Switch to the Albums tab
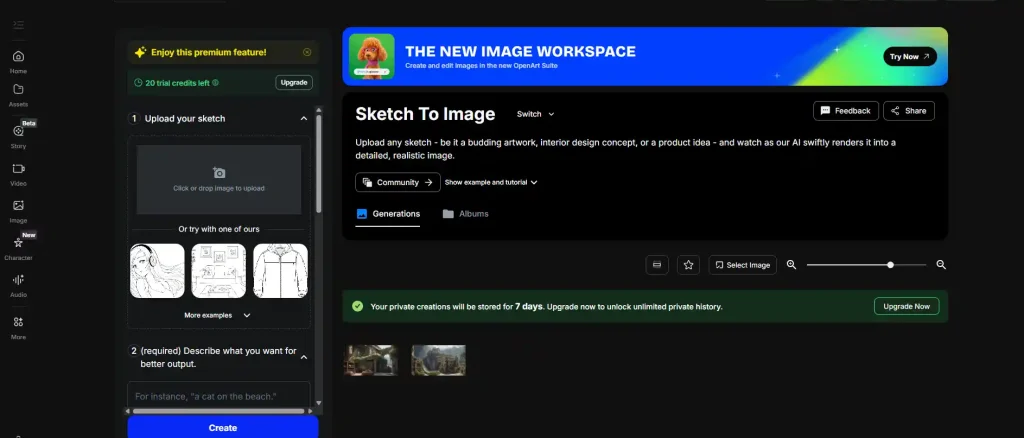Image resolution: width=1024 pixels, height=438 pixels. pos(466,214)
